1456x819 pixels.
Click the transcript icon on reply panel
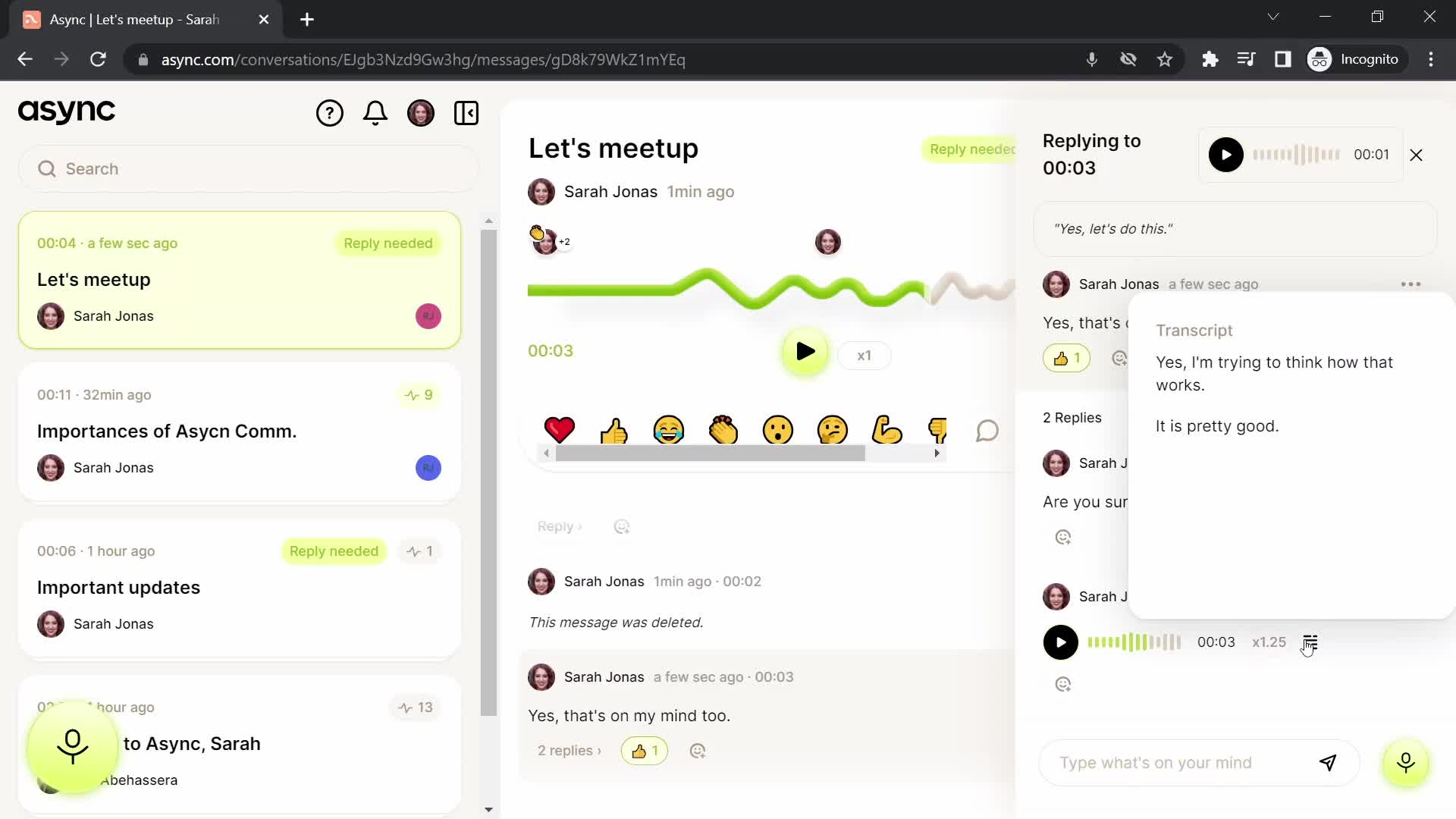[1311, 642]
